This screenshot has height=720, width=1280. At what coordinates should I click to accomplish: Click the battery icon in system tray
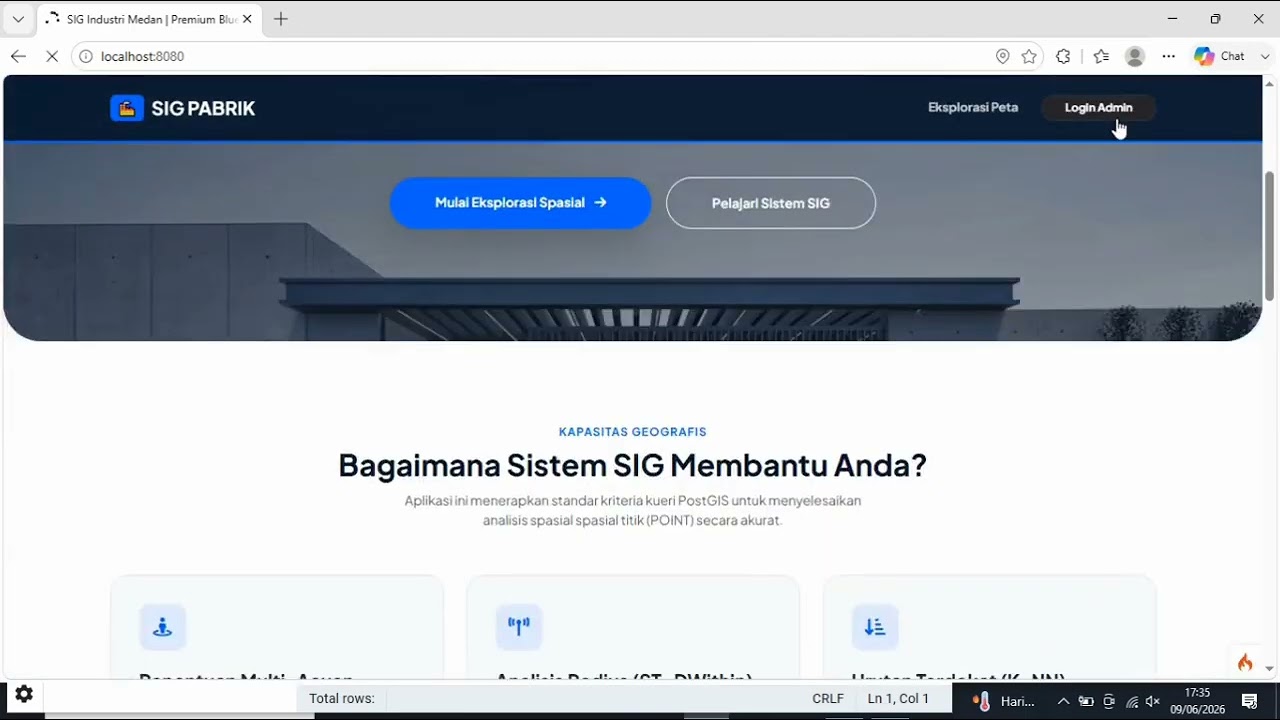click(x=1086, y=701)
